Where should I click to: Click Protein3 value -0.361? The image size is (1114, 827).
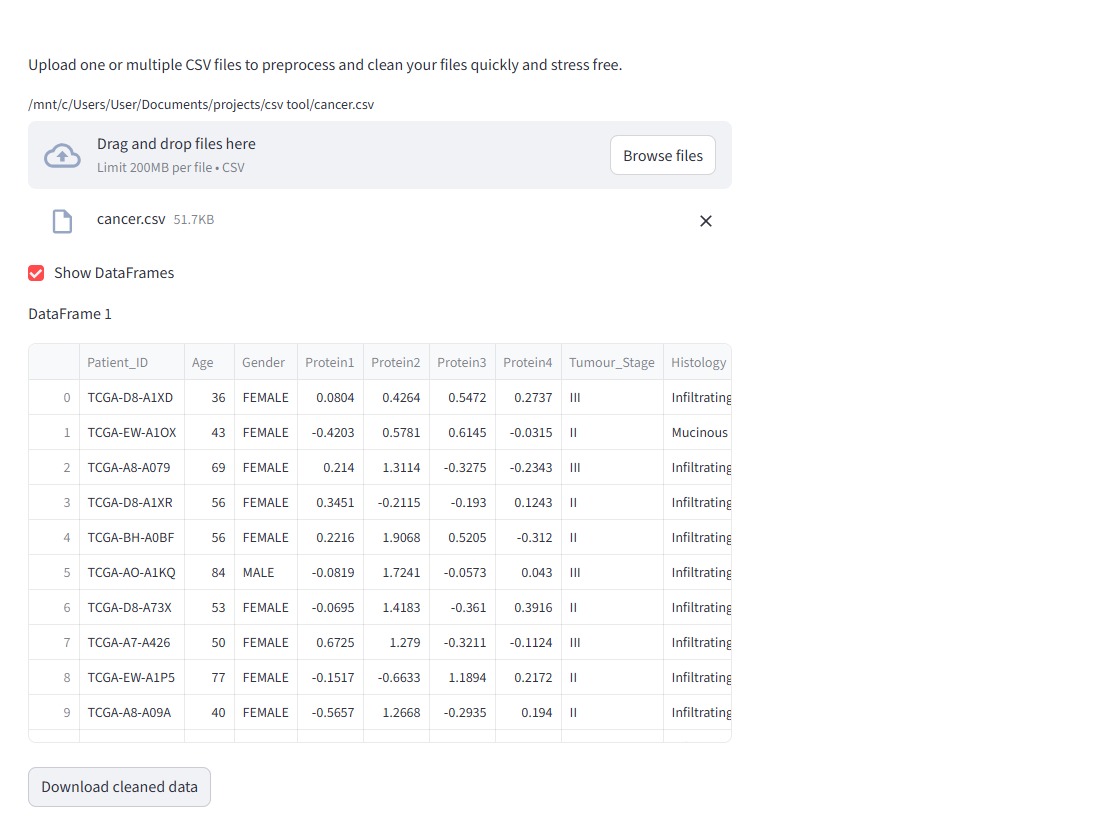point(463,607)
